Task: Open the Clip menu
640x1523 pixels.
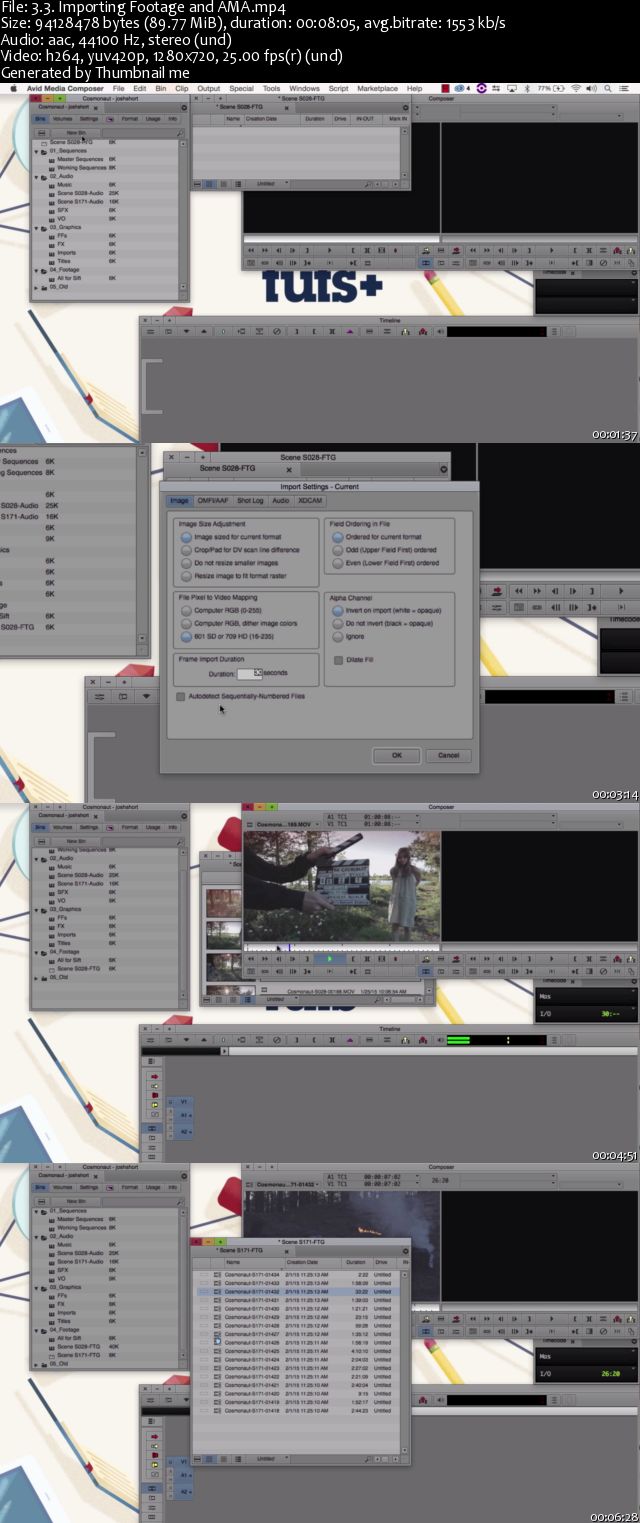Action: 181,88
